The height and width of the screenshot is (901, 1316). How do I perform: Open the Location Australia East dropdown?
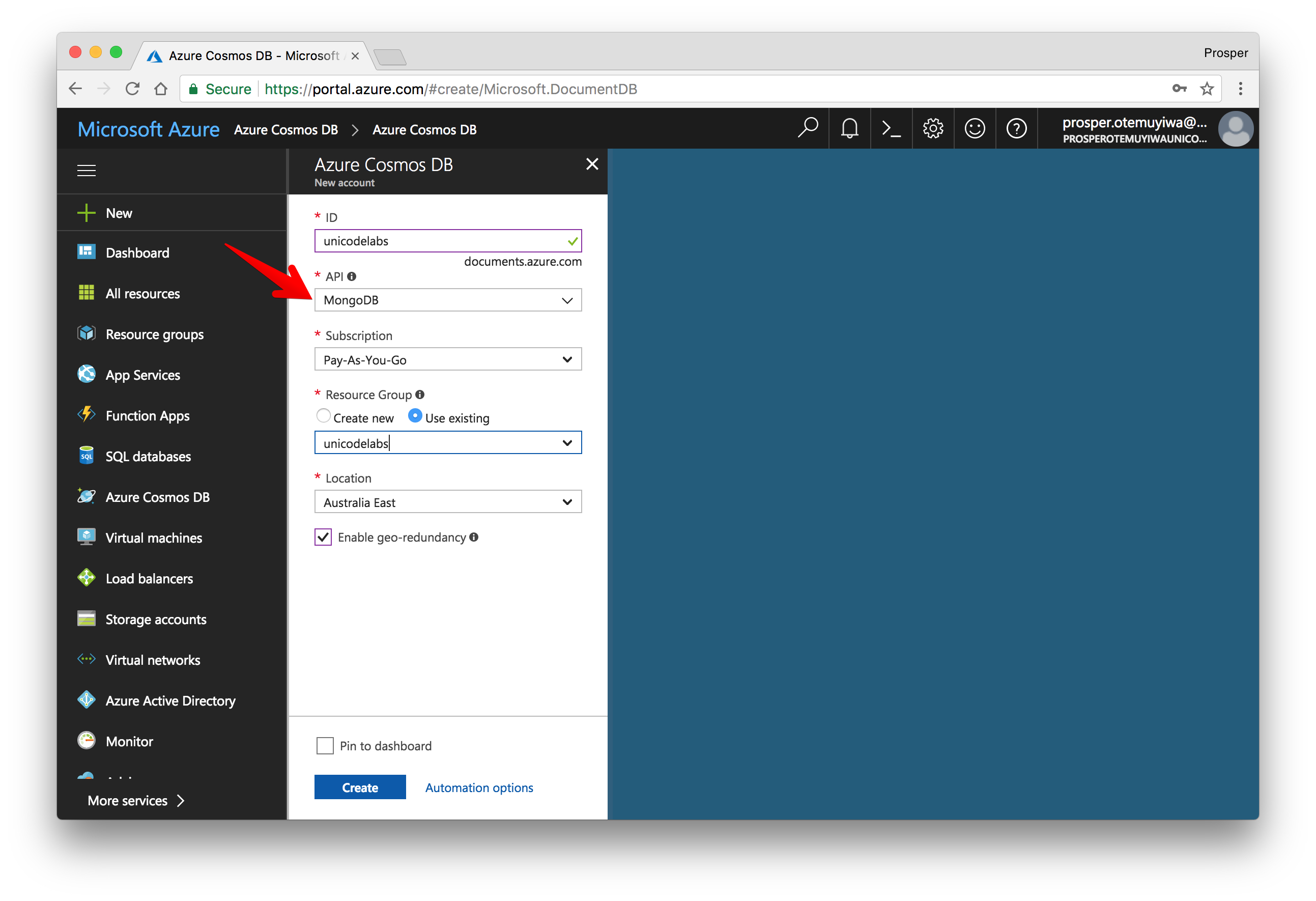point(447,502)
